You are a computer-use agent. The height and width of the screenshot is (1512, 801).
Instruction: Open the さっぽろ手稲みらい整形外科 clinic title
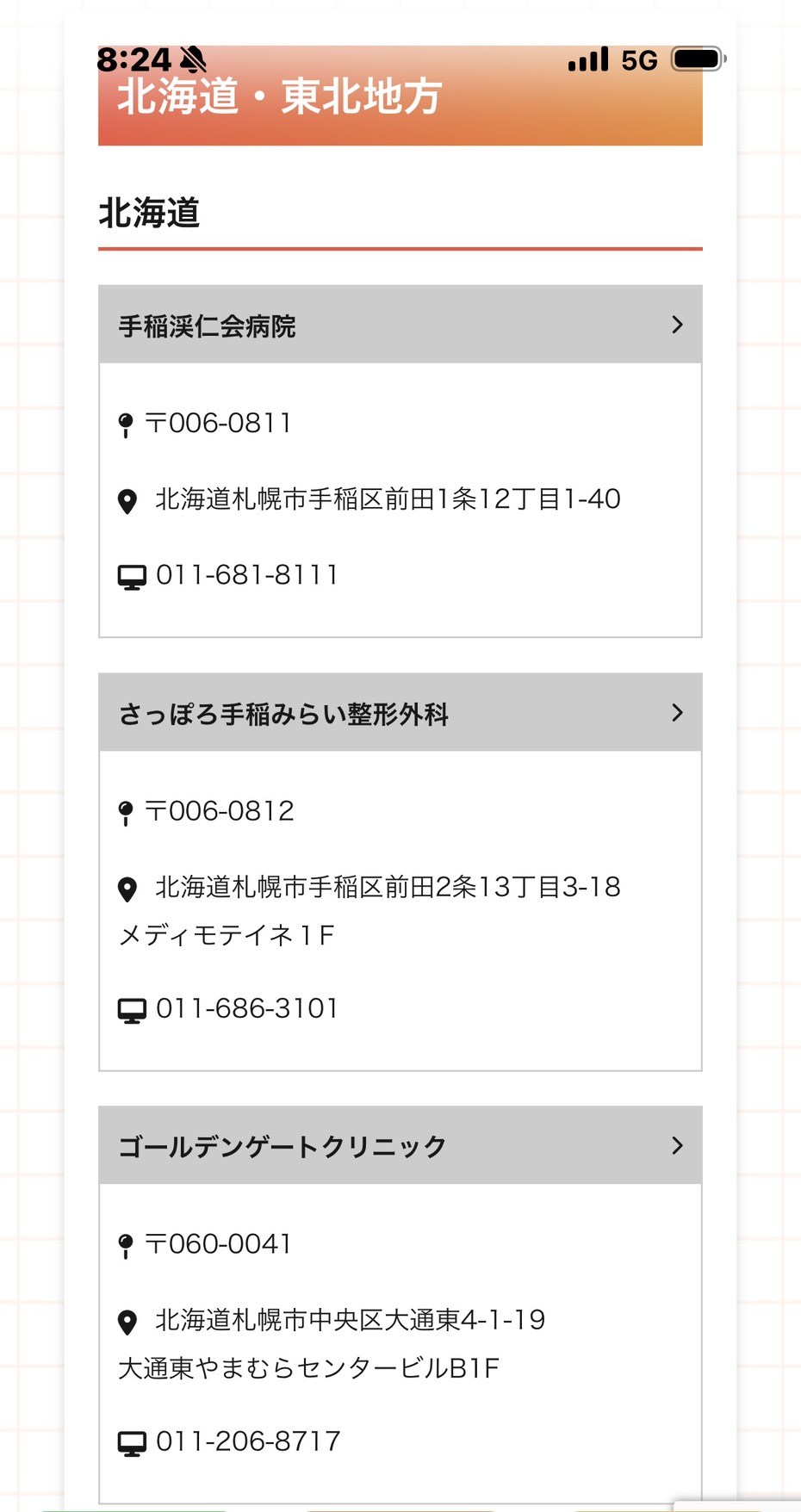(x=283, y=715)
